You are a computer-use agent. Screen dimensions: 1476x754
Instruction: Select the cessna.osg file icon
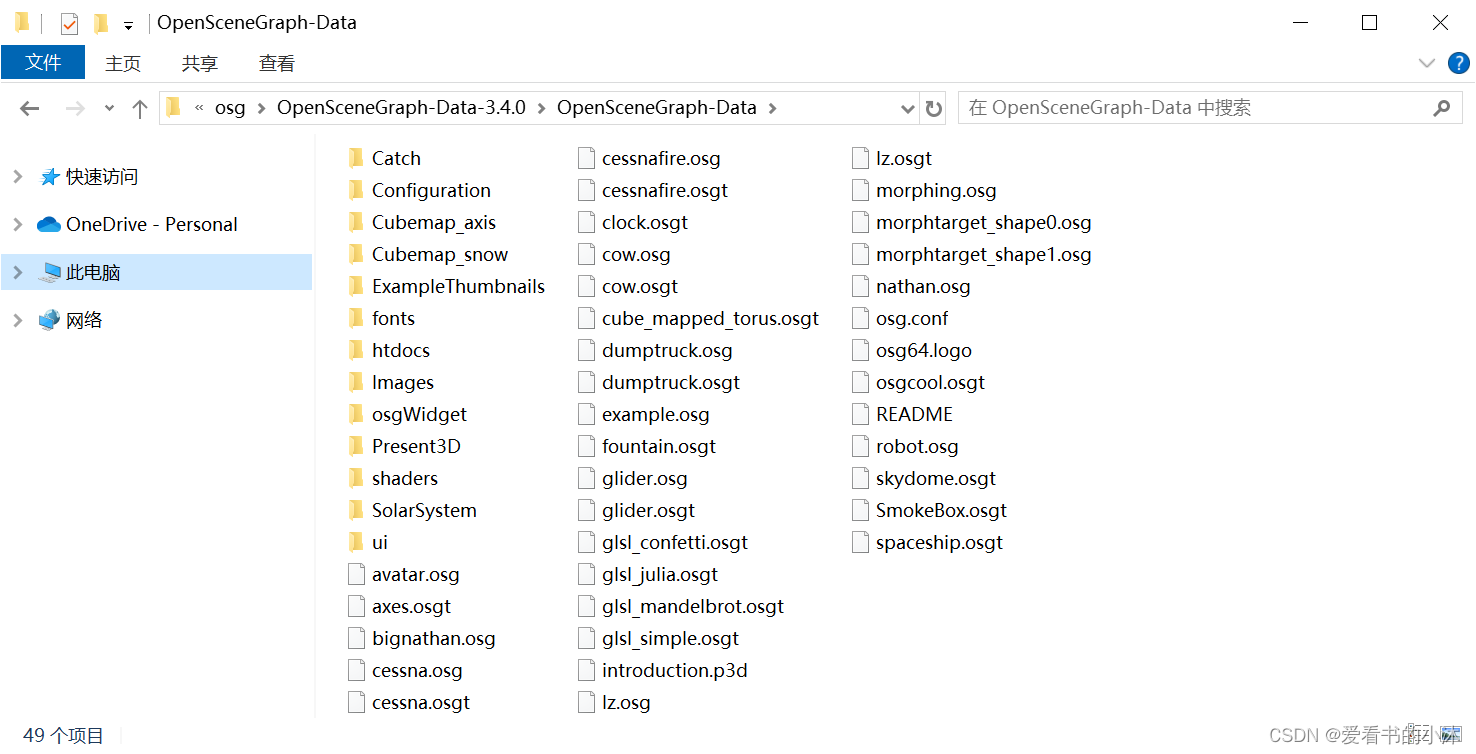(356, 670)
